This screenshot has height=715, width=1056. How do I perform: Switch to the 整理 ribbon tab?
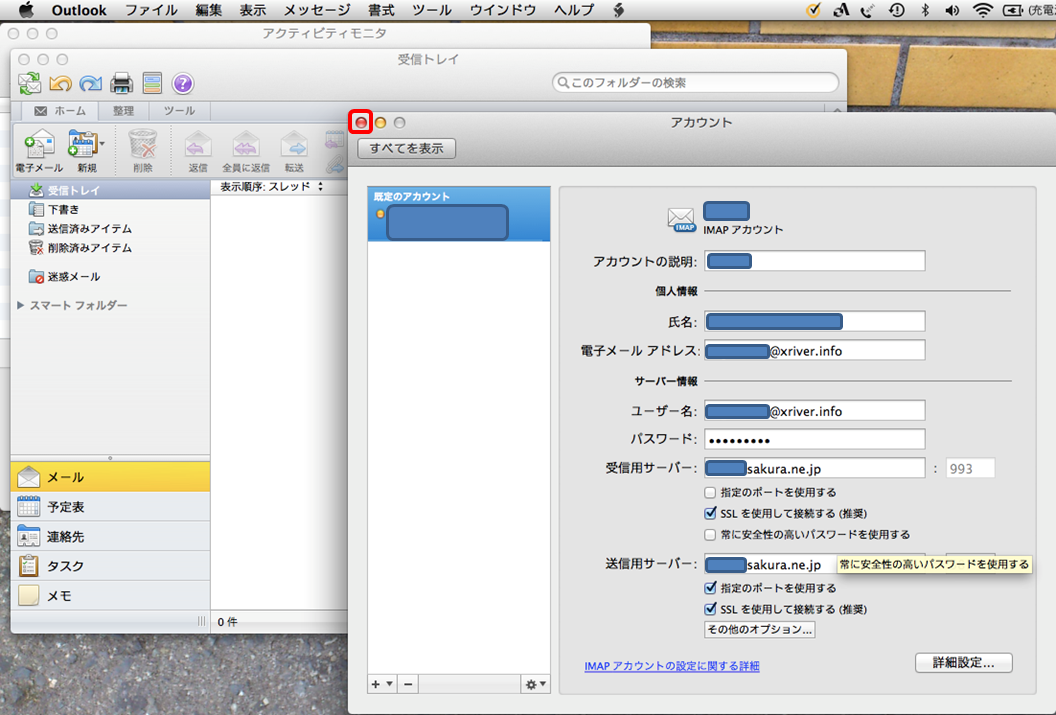(x=123, y=111)
